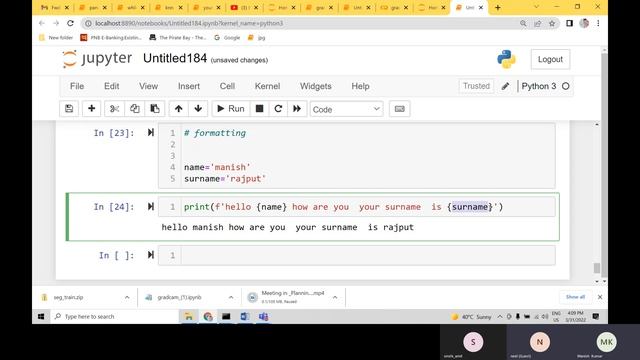Viewport: 640px width, 360px height.
Task: Run the empty cell with its run icon
Action: [151, 255]
